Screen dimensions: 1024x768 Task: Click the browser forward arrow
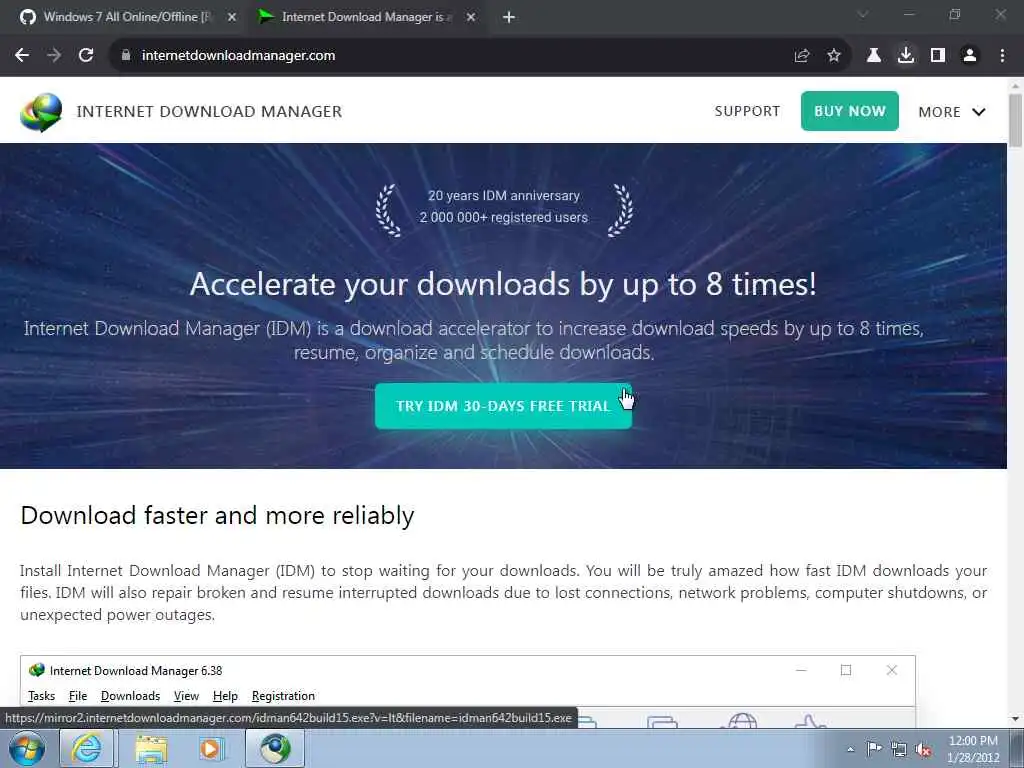pyautogui.click(x=54, y=56)
